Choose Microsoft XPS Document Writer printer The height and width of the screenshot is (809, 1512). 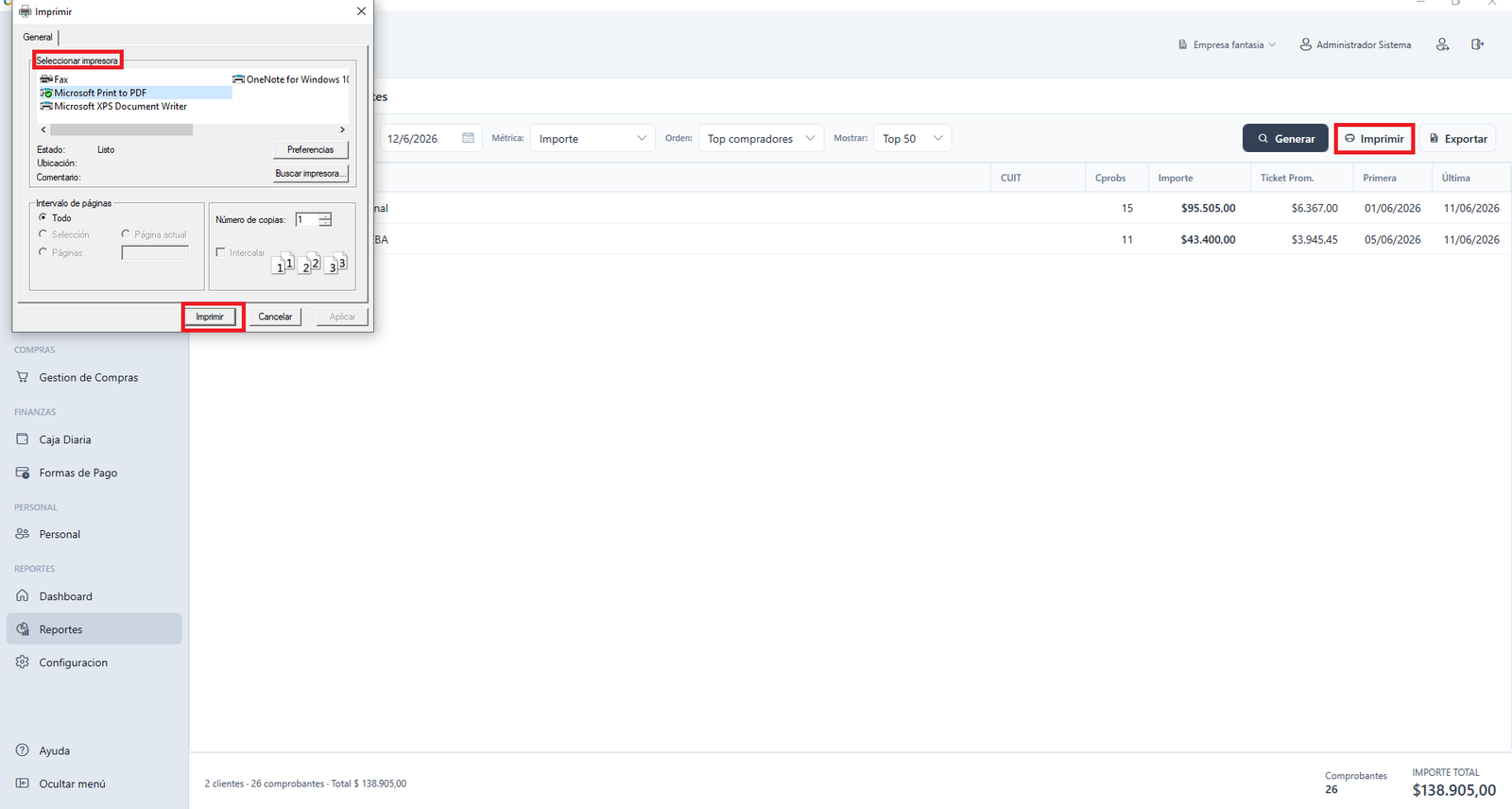[113, 106]
